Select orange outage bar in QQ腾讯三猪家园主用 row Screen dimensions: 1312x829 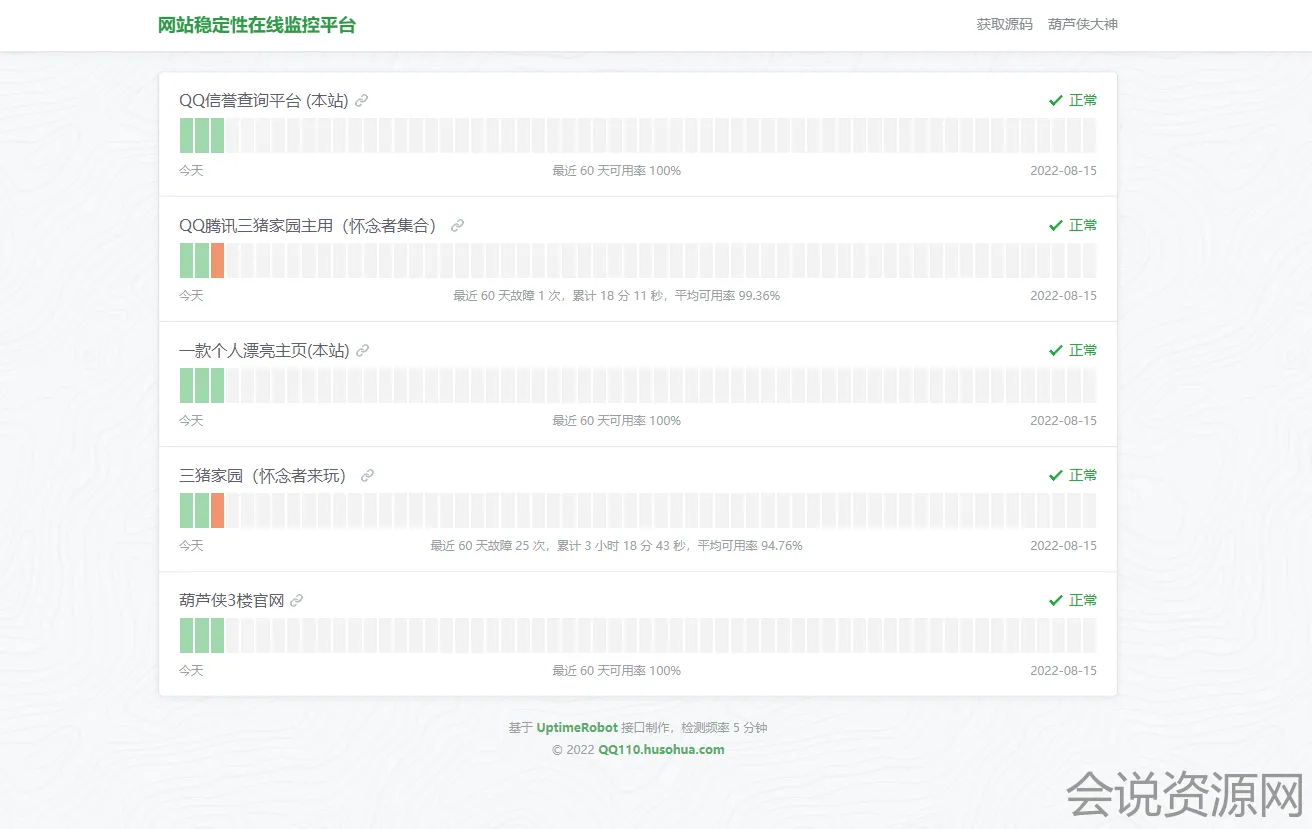coord(217,260)
